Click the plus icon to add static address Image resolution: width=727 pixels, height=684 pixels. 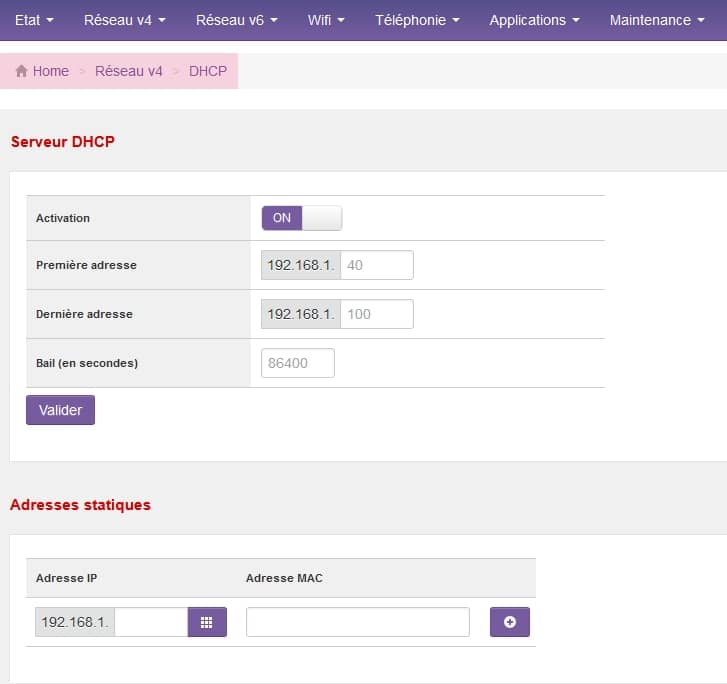click(509, 622)
